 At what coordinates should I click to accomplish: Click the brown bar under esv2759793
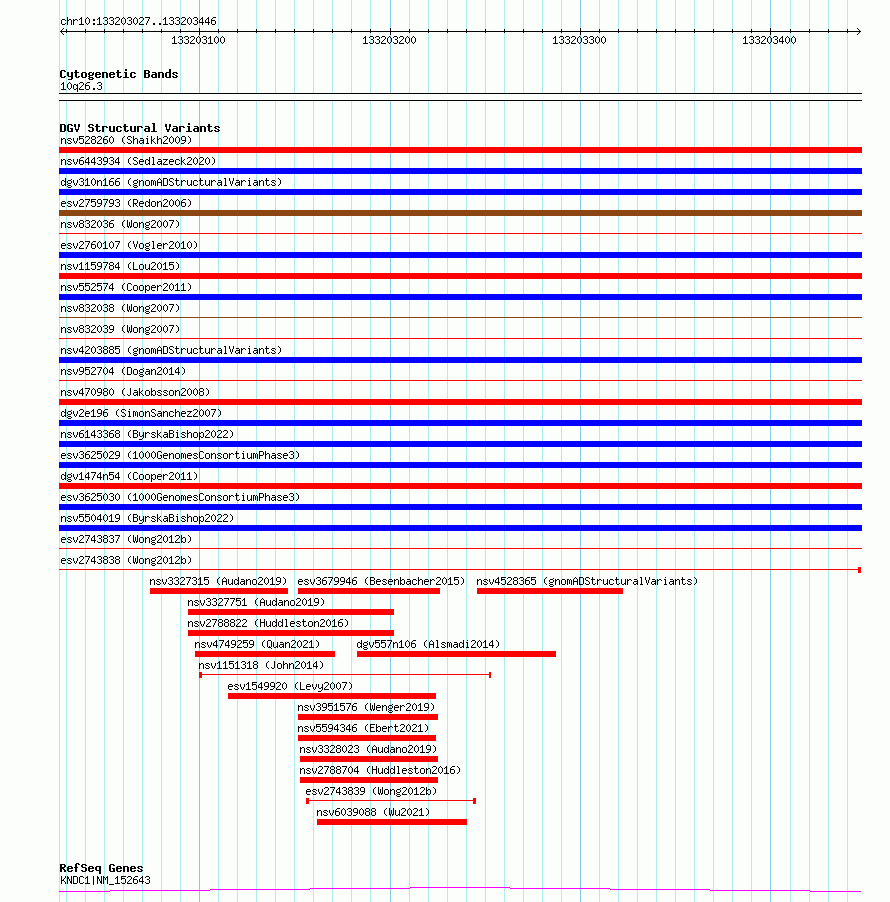460,213
